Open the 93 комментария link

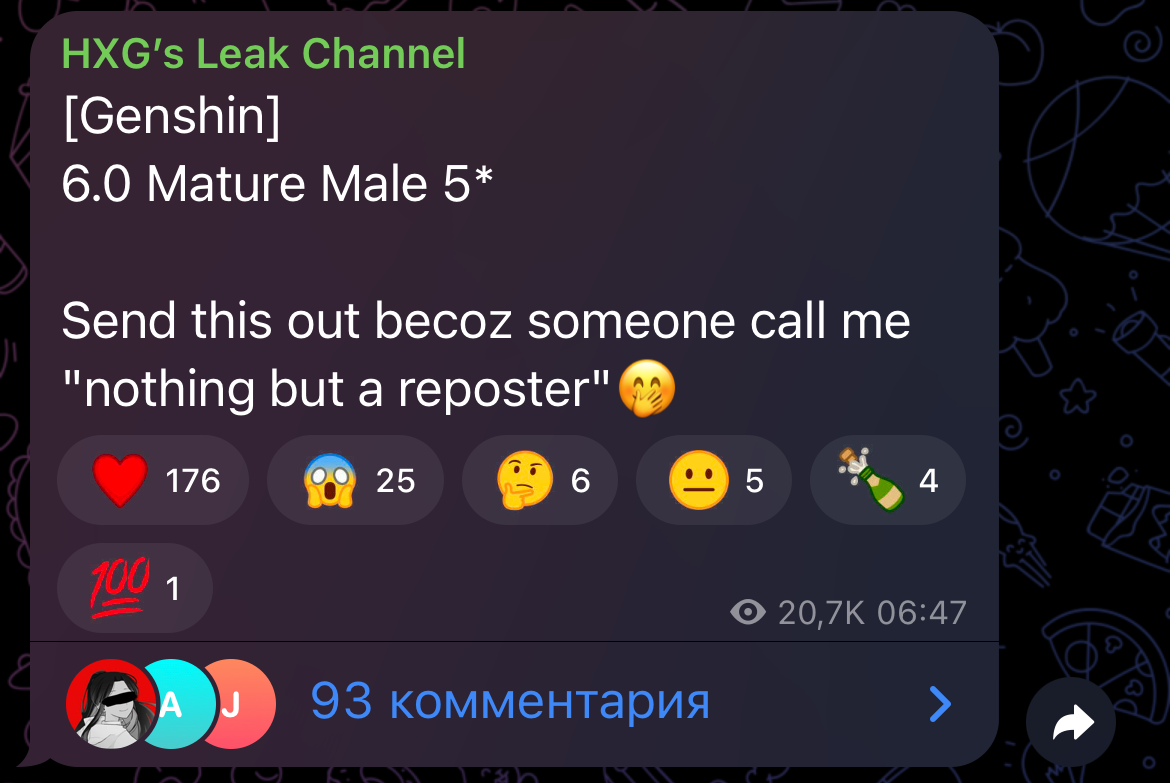click(x=510, y=702)
